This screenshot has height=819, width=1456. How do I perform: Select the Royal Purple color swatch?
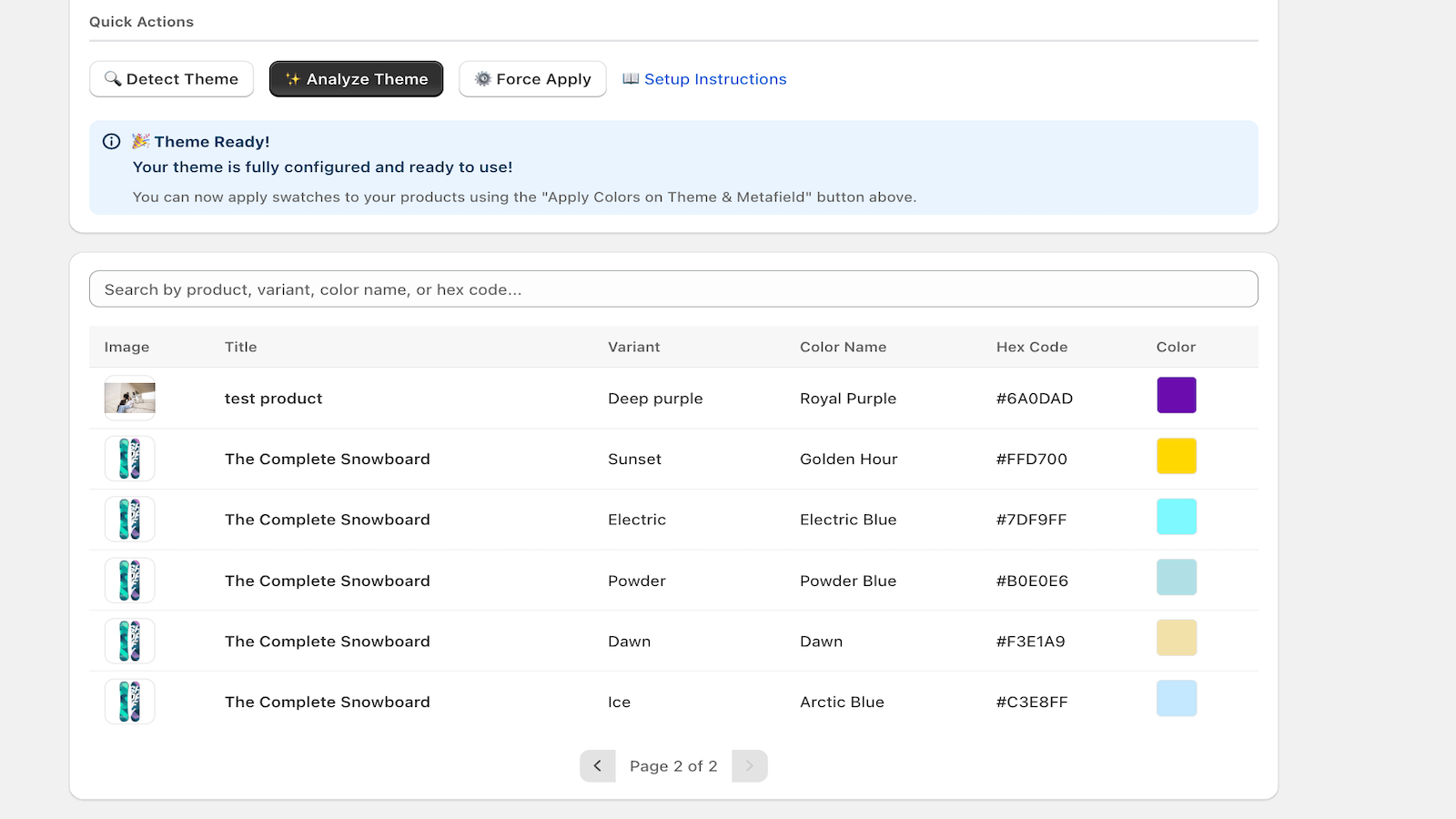click(1177, 396)
